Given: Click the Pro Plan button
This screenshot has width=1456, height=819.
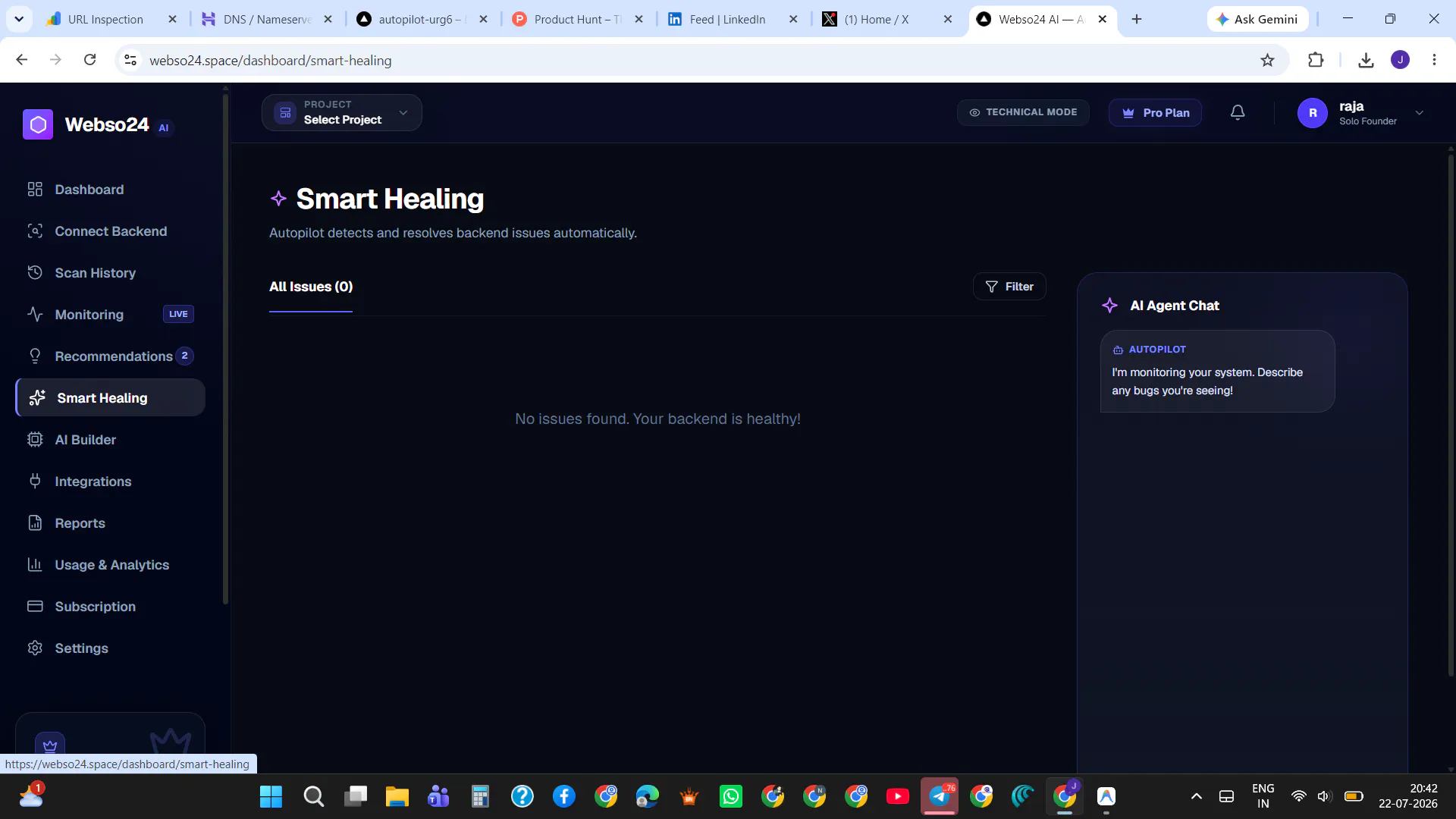Looking at the screenshot, I should pos(1155,113).
